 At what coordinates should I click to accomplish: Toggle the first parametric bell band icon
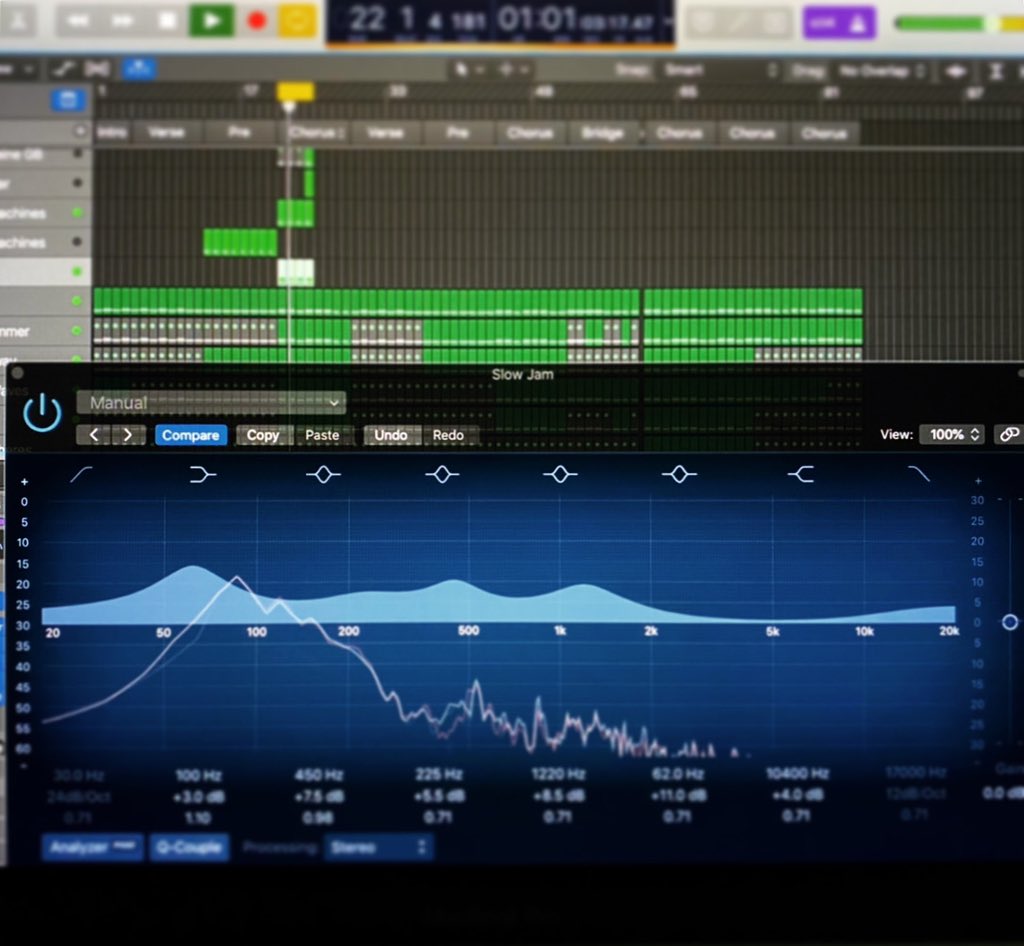tap(323, 474)
